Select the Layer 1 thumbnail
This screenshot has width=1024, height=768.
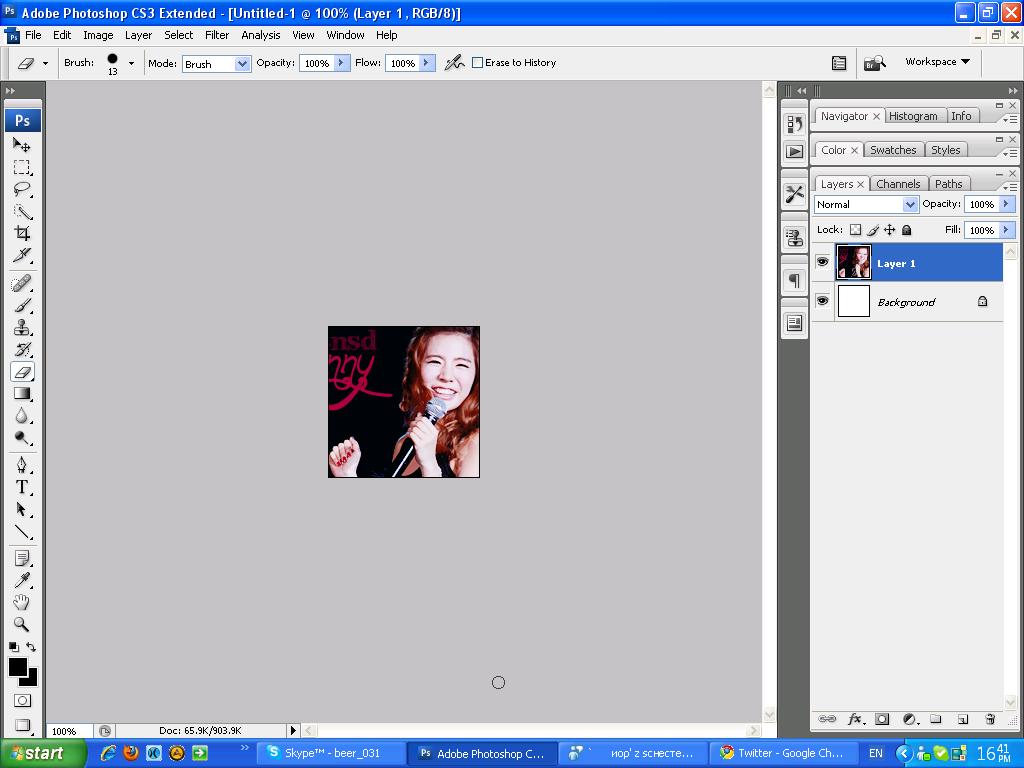pyautogui.click(x=854, y=263)
